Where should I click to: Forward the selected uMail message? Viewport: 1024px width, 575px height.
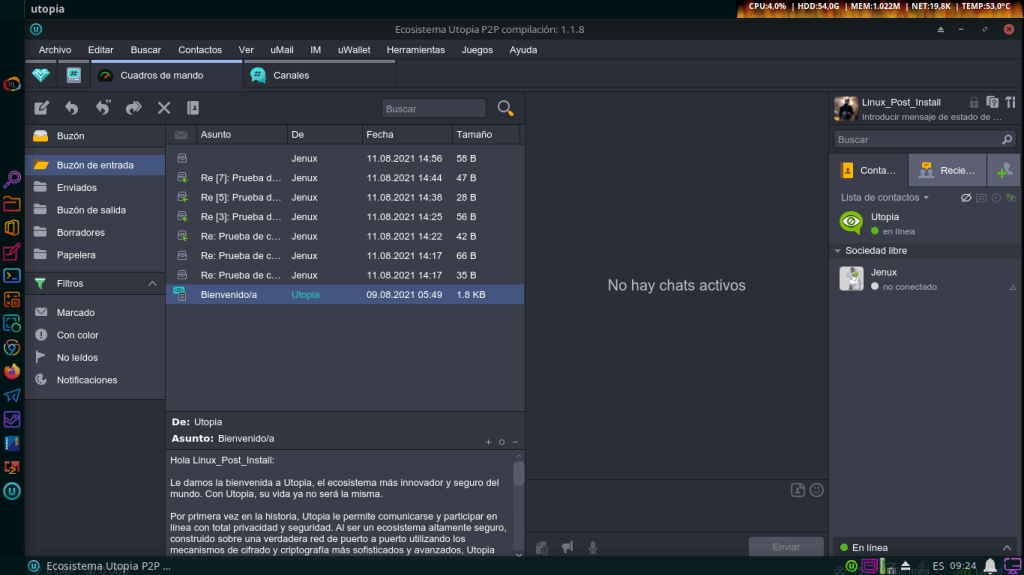pos(133,108)
